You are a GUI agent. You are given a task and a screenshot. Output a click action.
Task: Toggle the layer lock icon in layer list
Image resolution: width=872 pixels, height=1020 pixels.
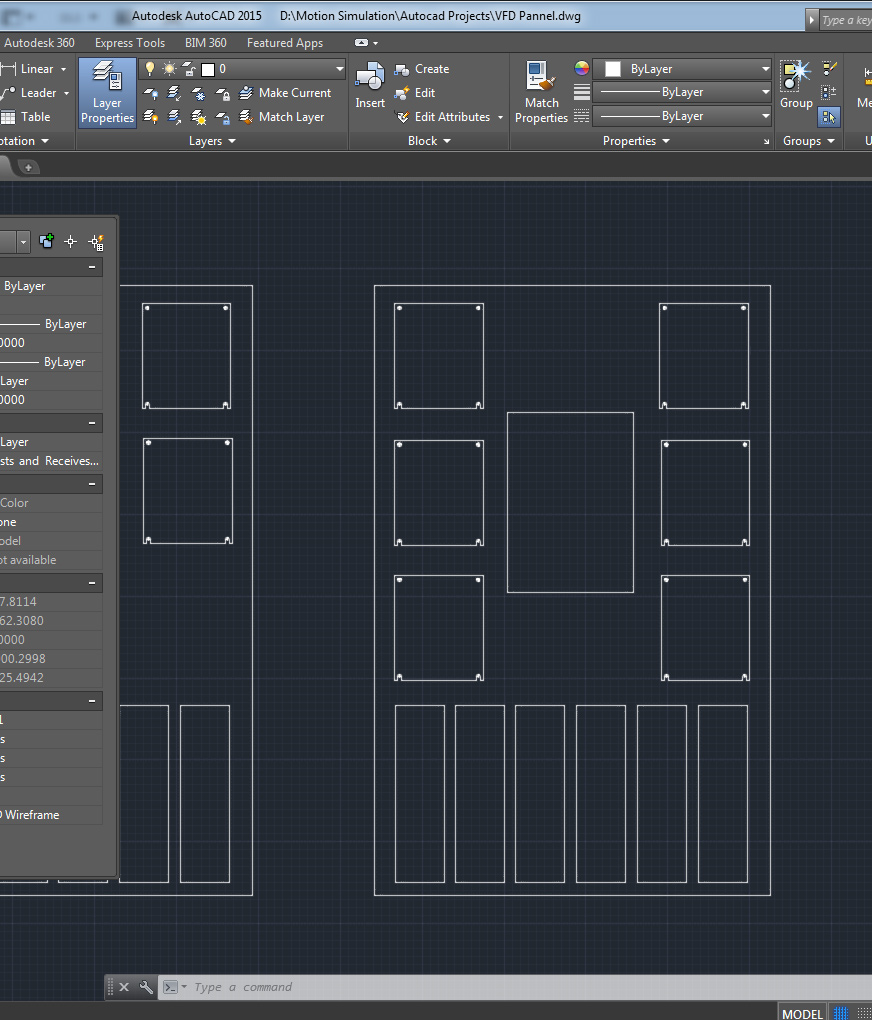189,68
